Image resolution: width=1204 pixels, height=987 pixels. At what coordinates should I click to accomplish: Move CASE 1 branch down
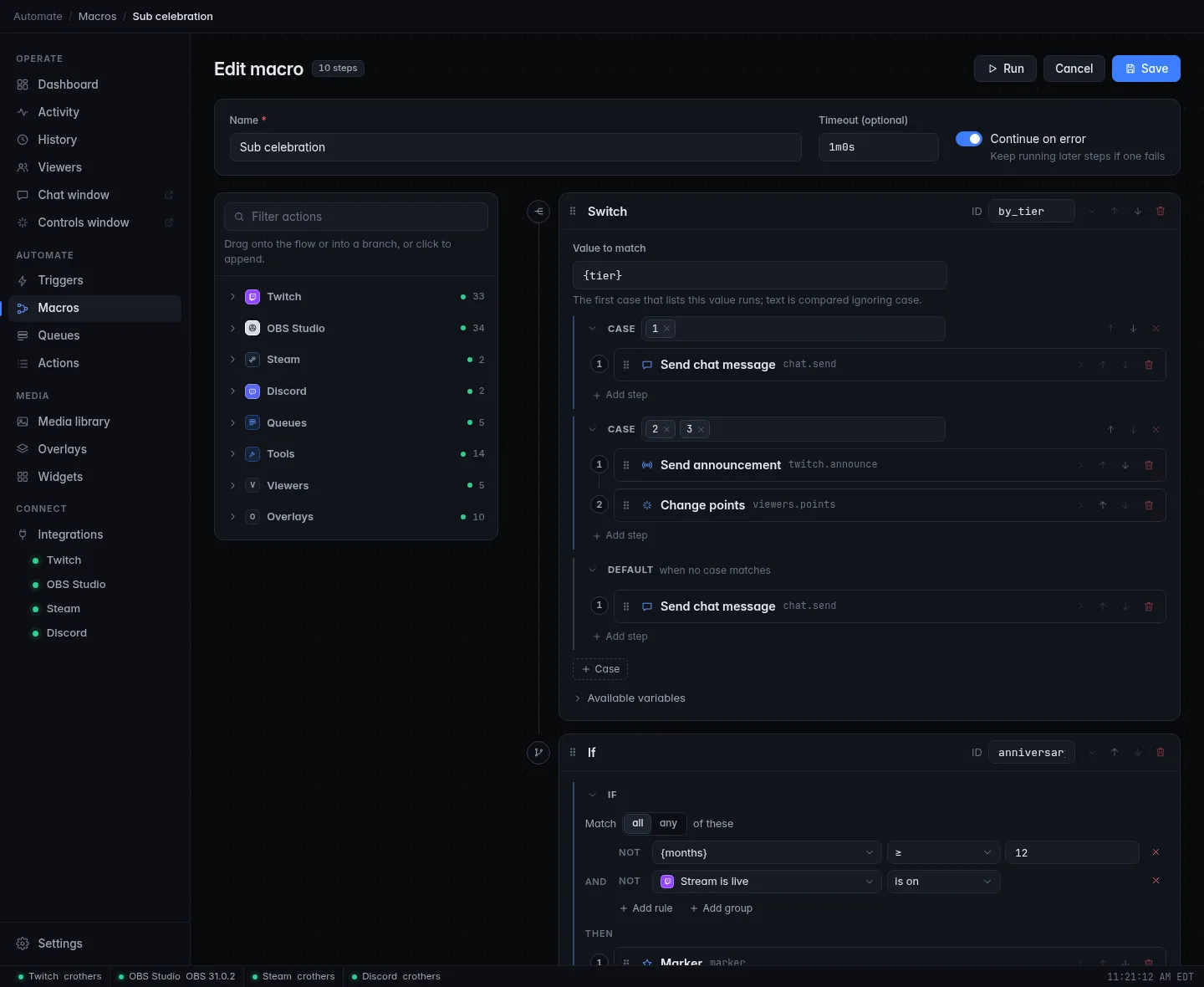pyautogui.click(x=1134, y=329)
